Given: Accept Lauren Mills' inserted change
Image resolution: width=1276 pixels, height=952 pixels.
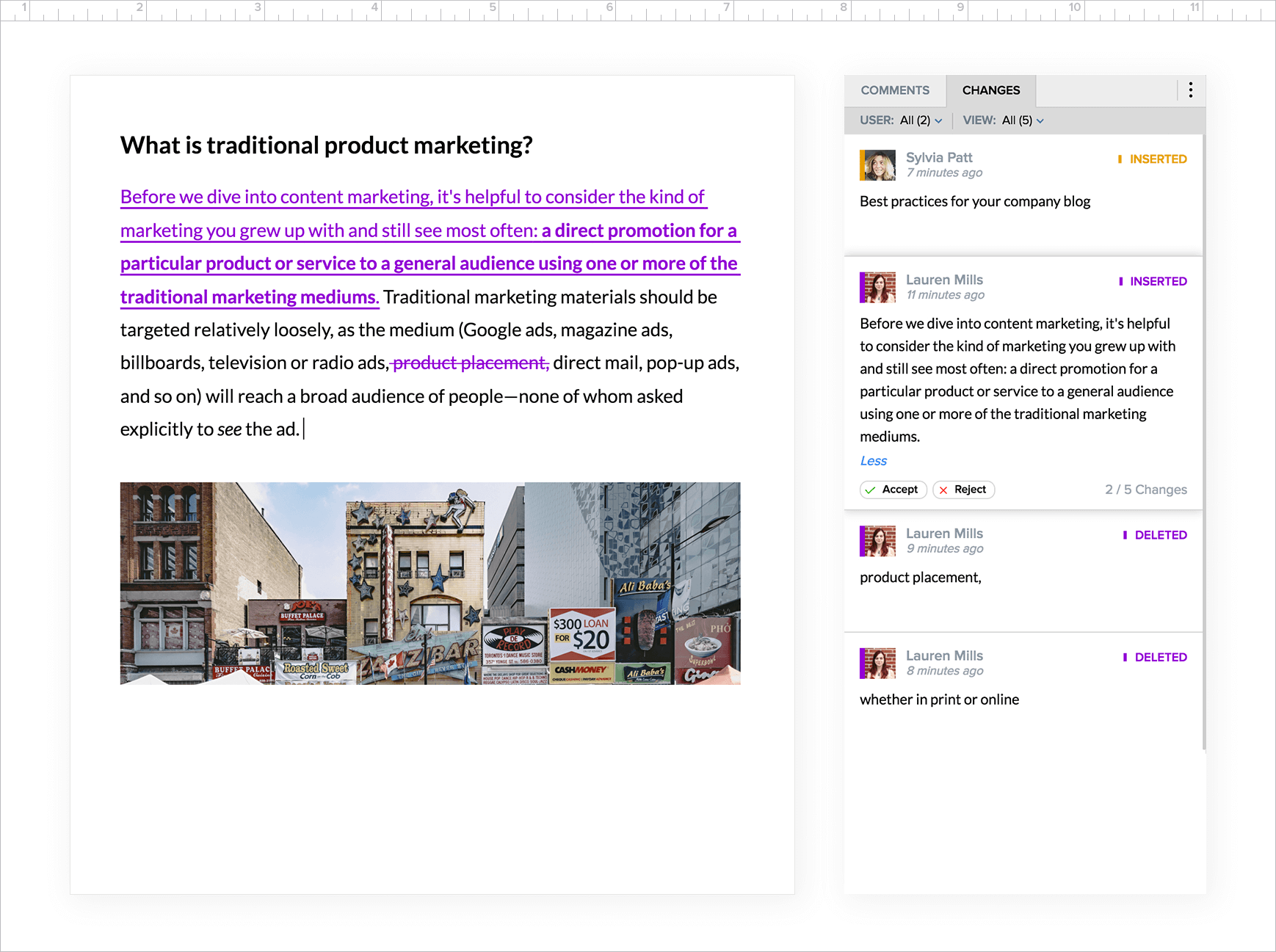Looking at the screenshot, I should coord(893,490).
